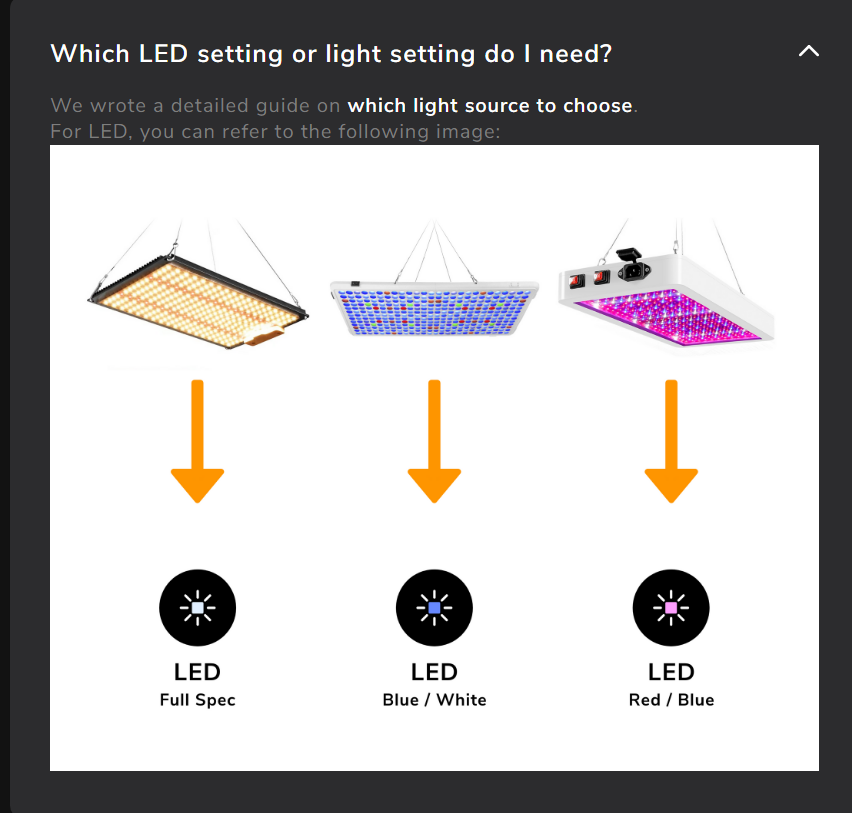Click the LED Red / Blue icon
Screen dimensions: 852x813
click(671, 608)
